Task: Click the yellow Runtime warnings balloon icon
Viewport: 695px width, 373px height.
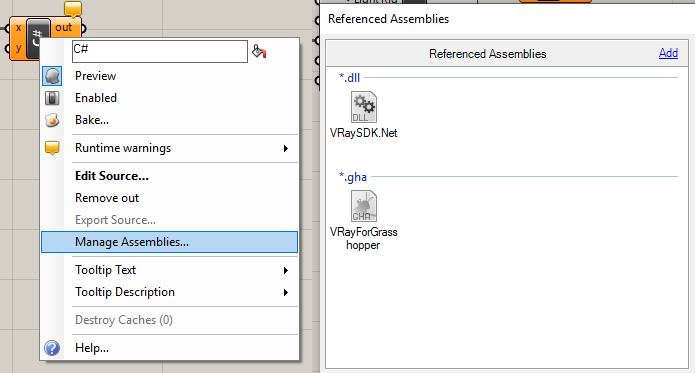Action: coord(52,148)
